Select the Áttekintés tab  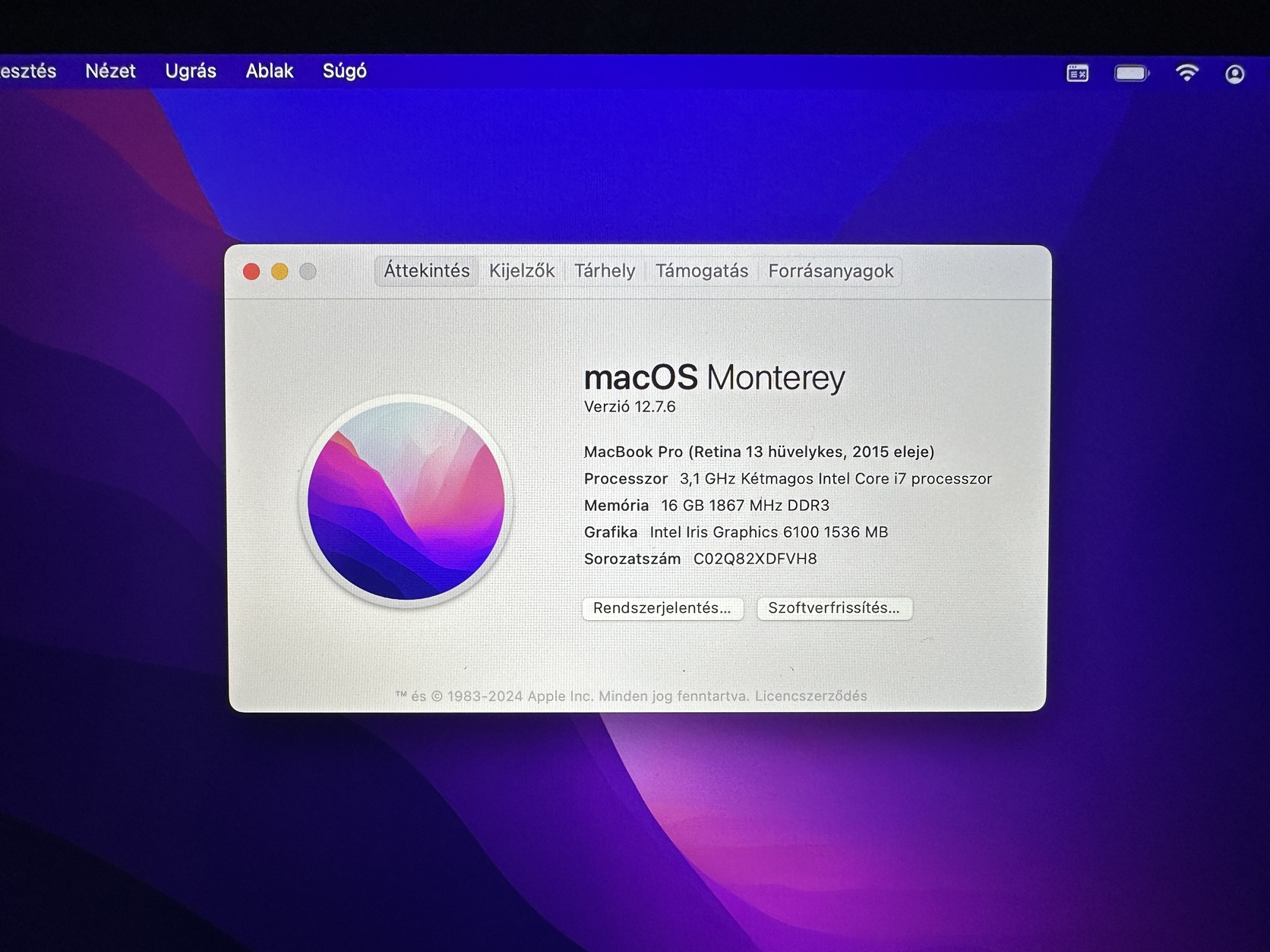click(427, 271)
